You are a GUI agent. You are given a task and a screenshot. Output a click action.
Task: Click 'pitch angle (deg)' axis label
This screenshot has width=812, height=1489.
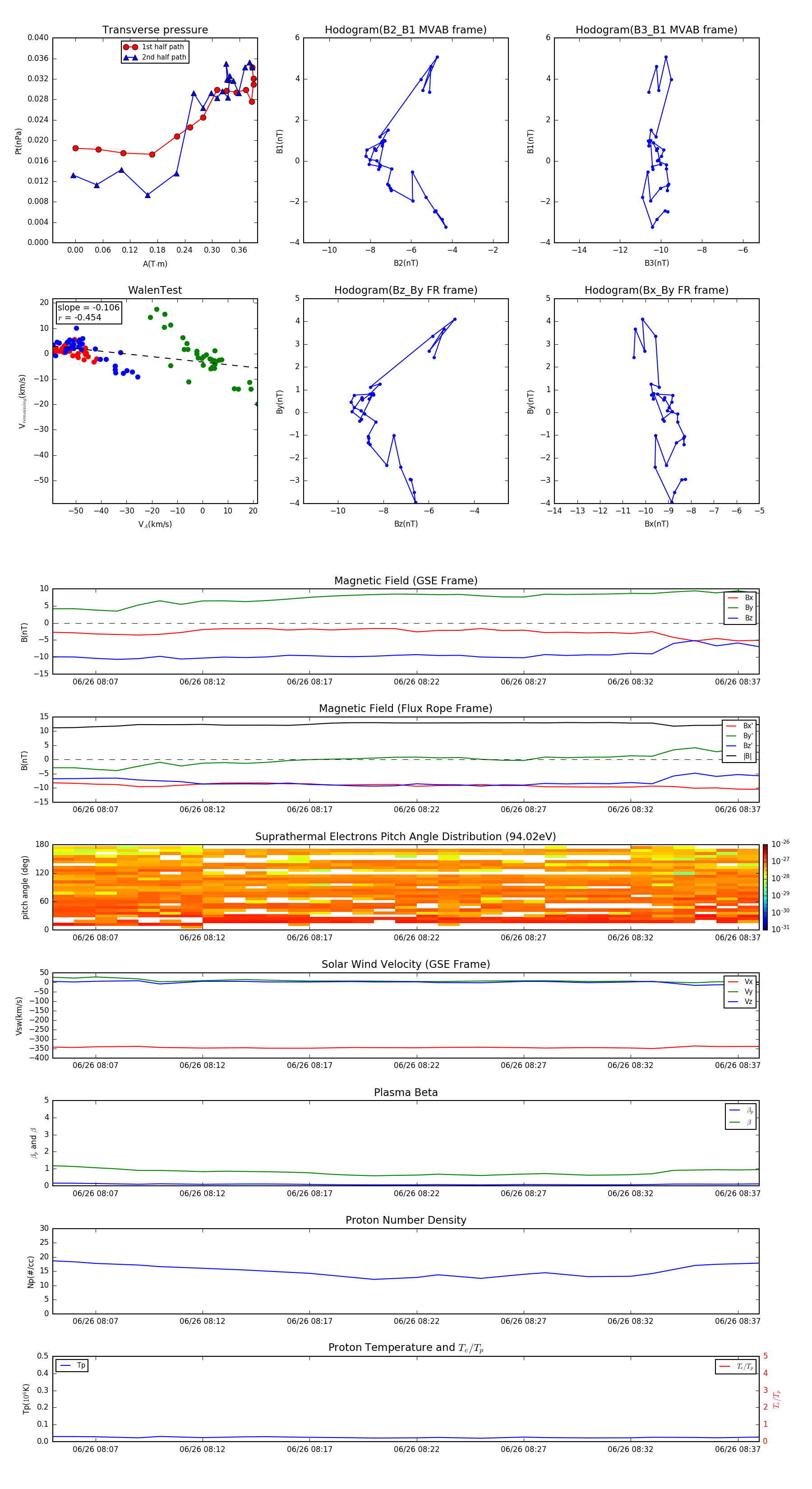pyautogui.click(x=25, y=887)
